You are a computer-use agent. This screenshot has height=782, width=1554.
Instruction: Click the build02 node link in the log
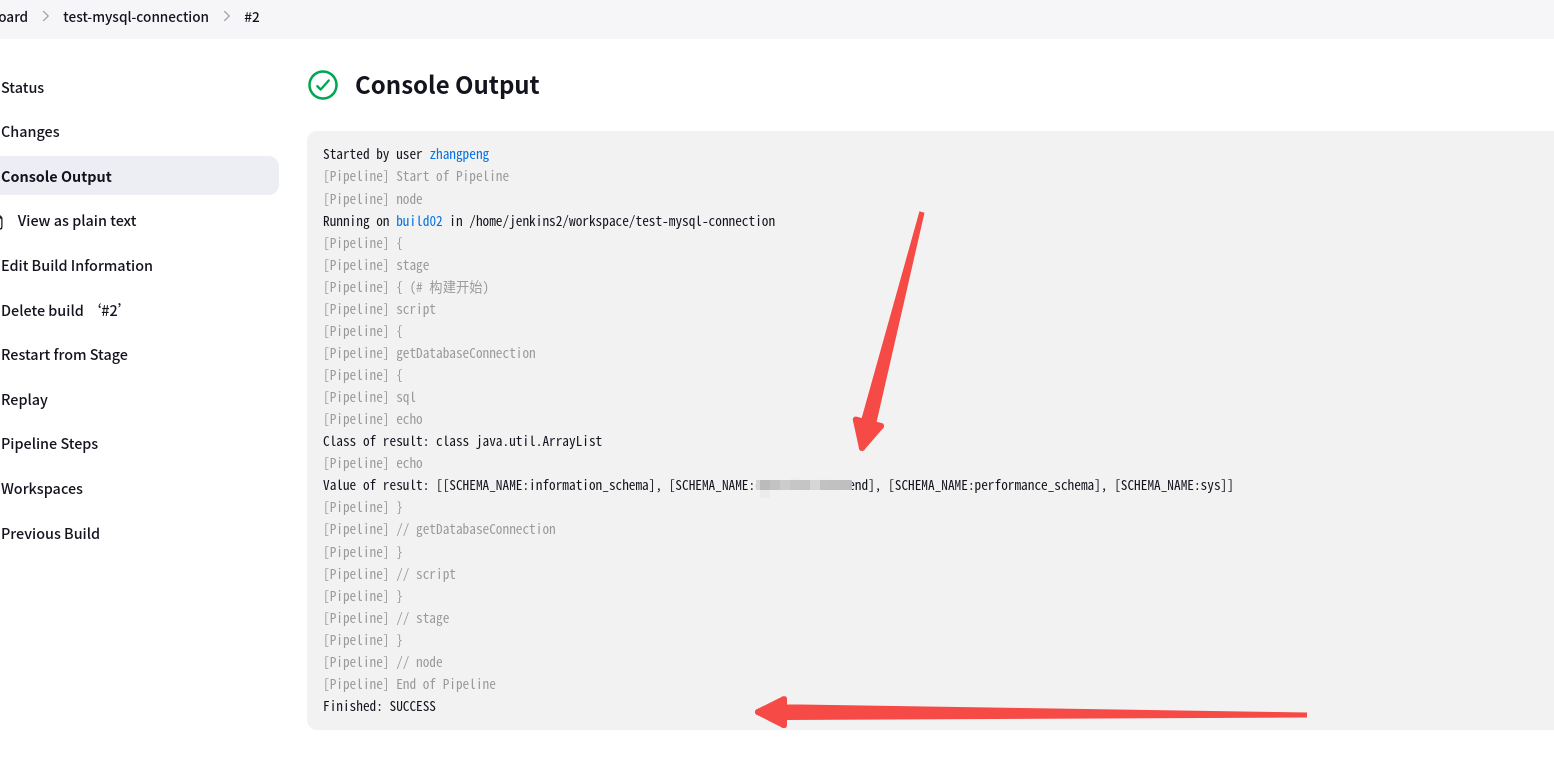click(418, 221)
